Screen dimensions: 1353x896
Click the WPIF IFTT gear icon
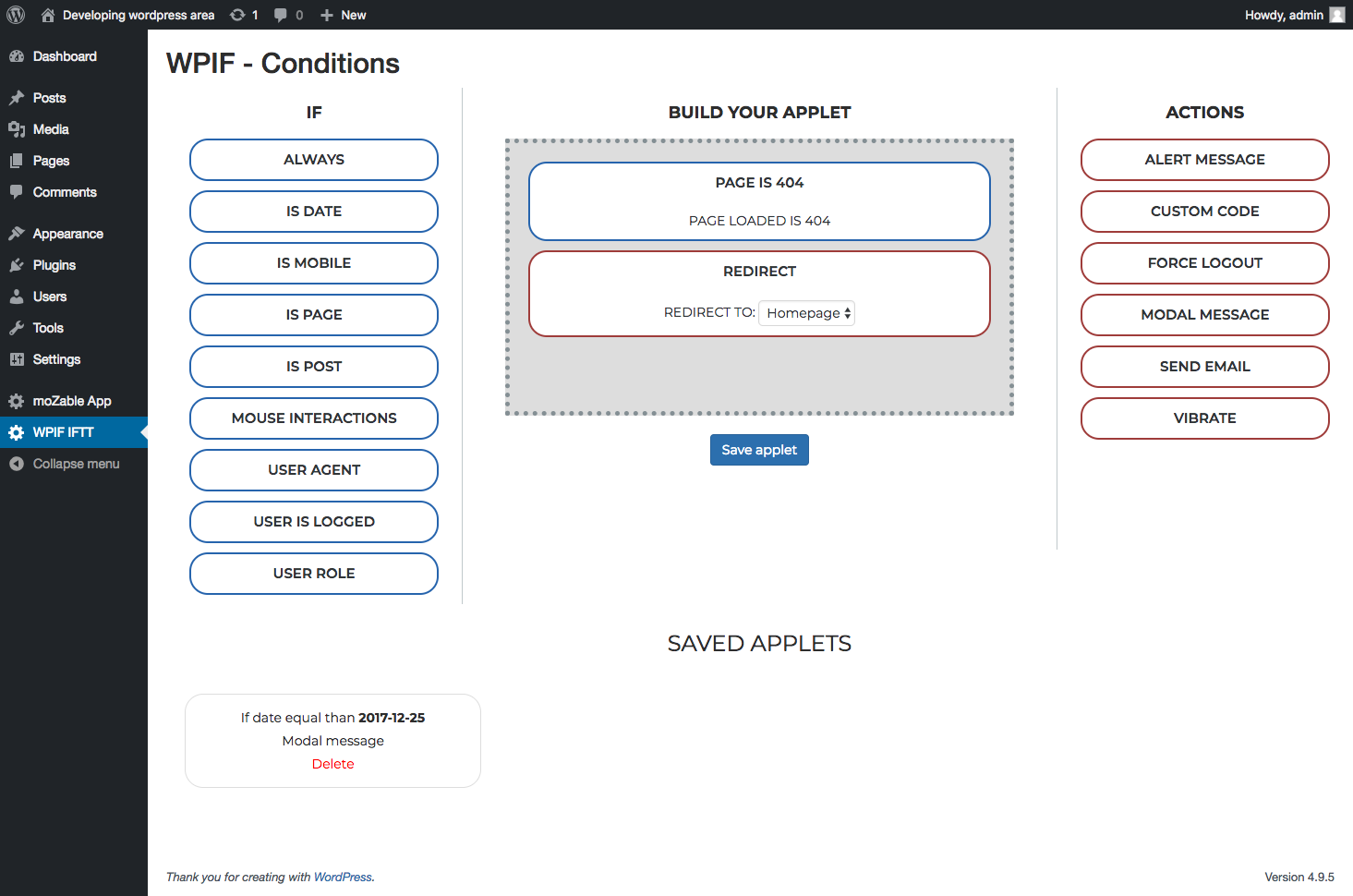click(18, 431)
